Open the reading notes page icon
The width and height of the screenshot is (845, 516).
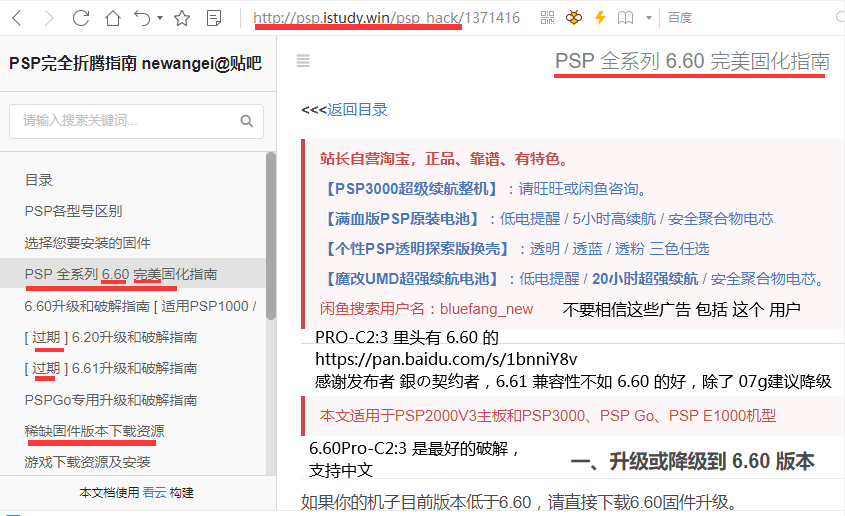click(x=214, y=18)
